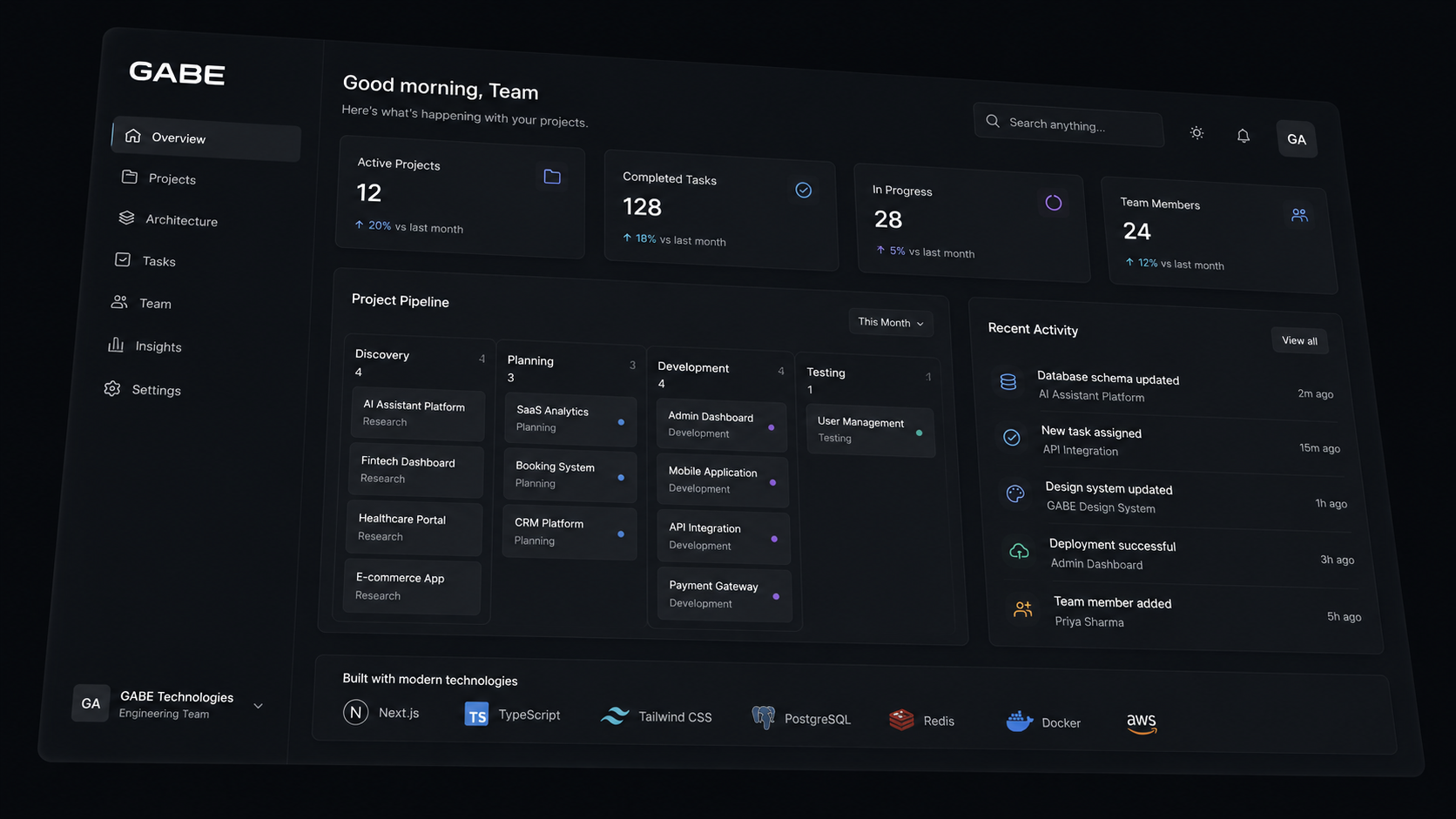
Task: Click the green status dot on User Management
Action: pos(919,433)
